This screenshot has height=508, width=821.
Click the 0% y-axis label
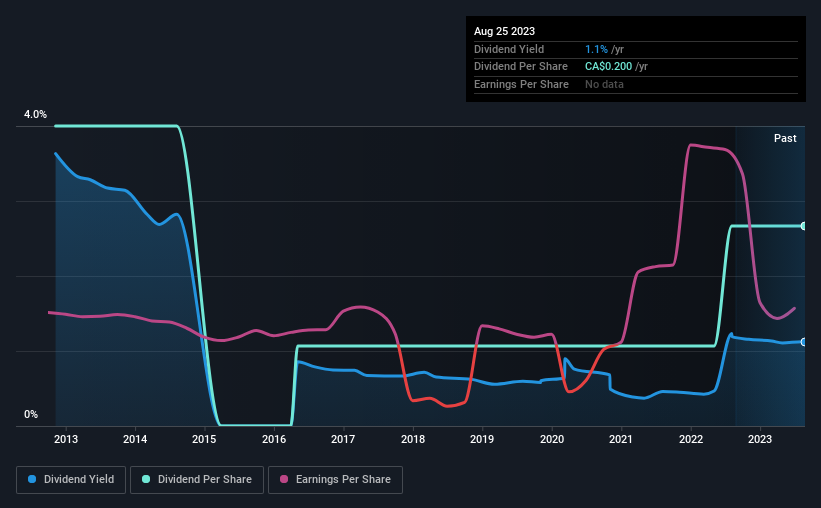pos(31,414)
